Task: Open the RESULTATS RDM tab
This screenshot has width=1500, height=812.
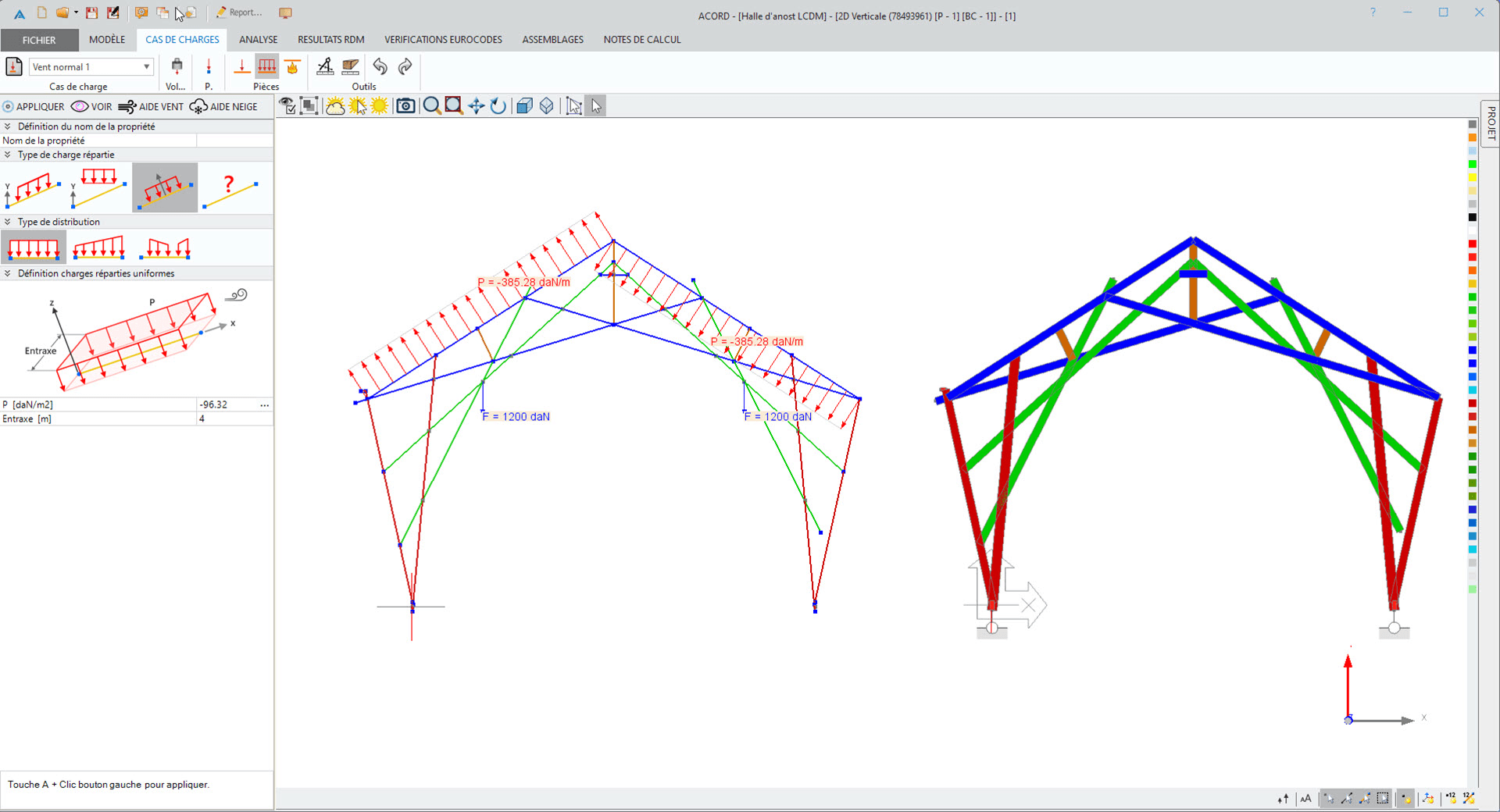Action: click(331, 40)
